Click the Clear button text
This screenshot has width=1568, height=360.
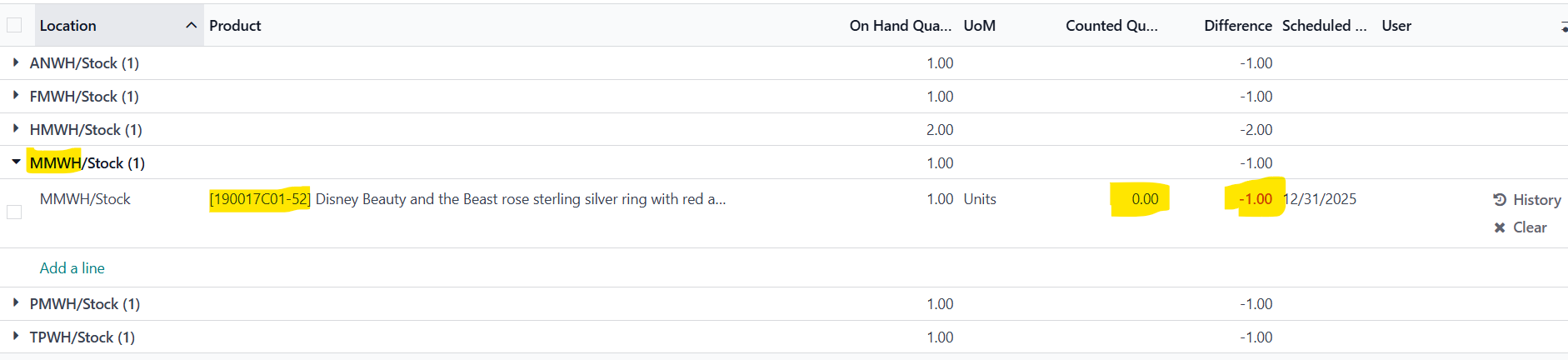1530,227
